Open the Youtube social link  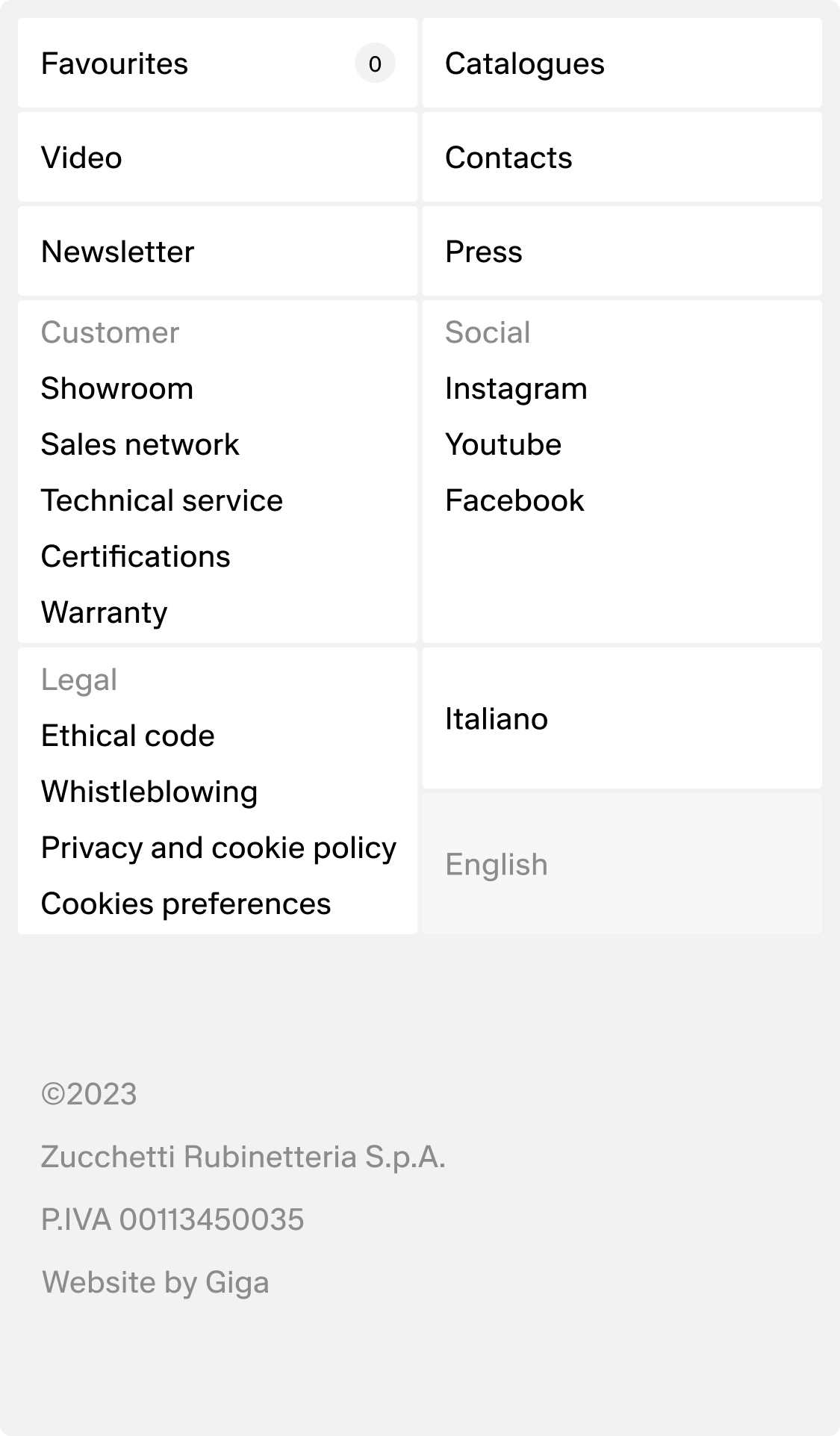click(503, 445)
